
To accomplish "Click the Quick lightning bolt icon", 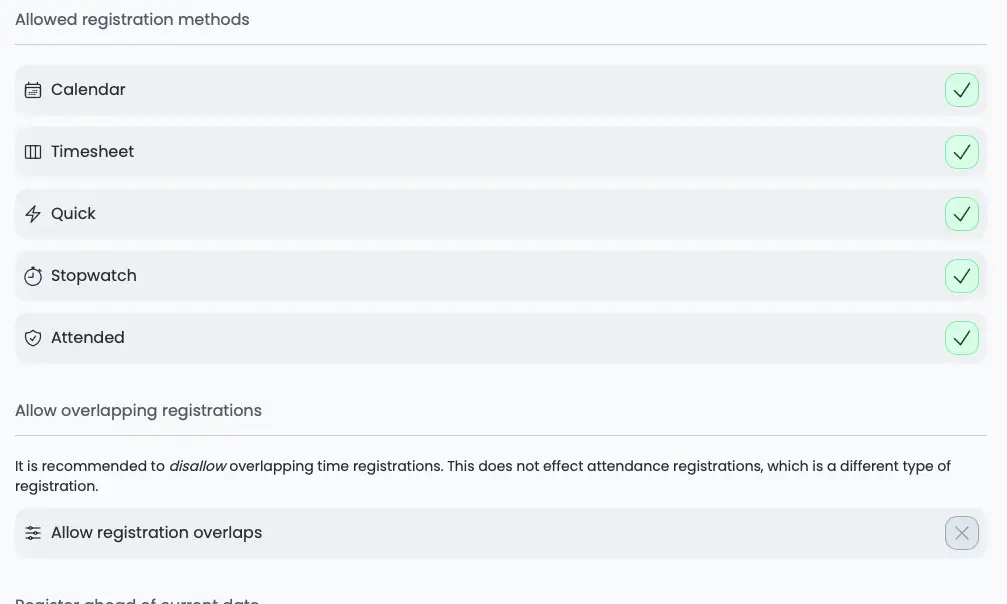I will pyautogui.click(x=33, y=214).
